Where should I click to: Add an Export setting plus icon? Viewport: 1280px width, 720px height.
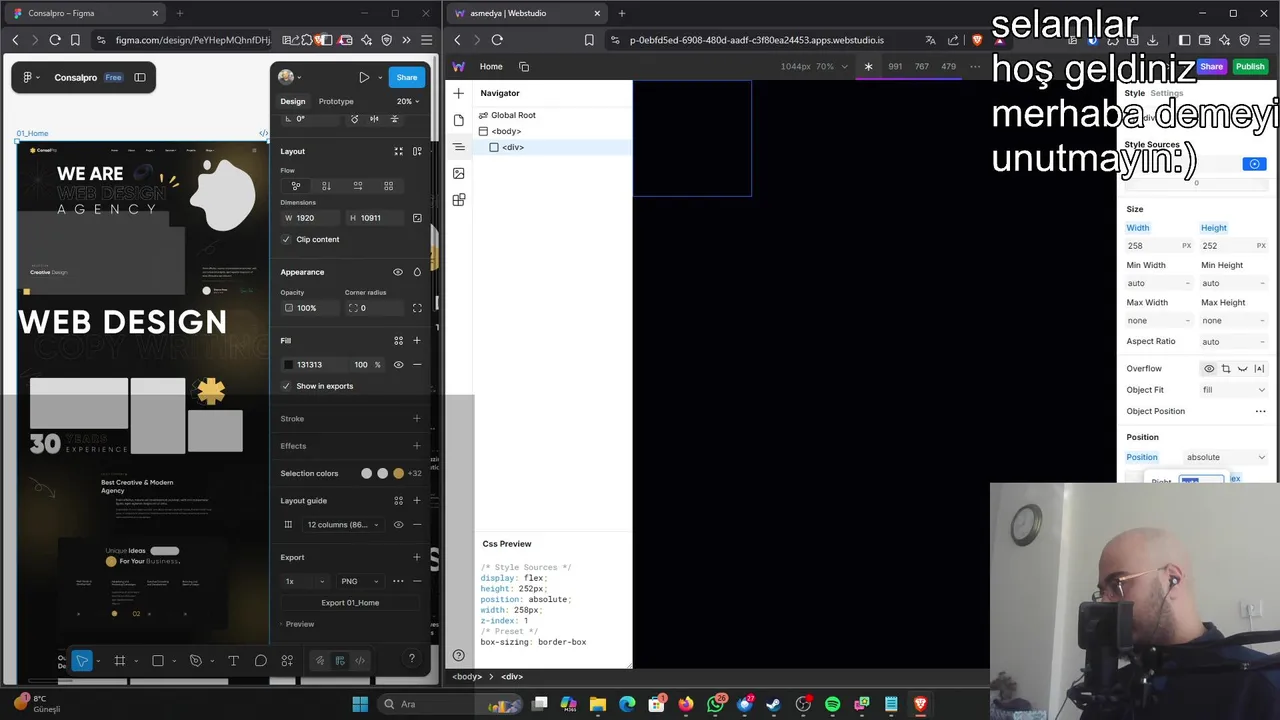point(417,557)
